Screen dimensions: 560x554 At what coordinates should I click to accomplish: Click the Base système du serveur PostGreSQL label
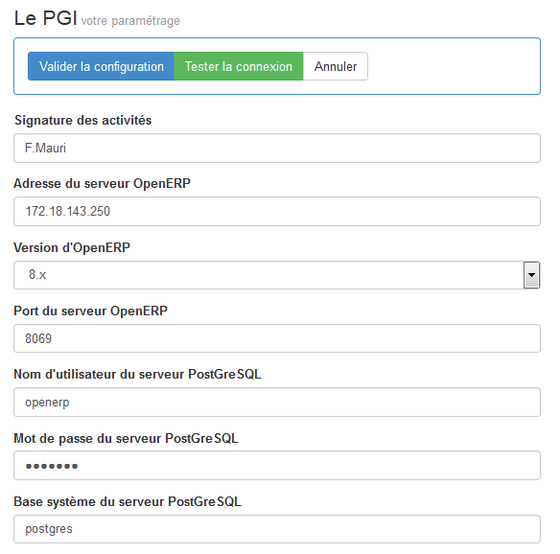point(128,502)
